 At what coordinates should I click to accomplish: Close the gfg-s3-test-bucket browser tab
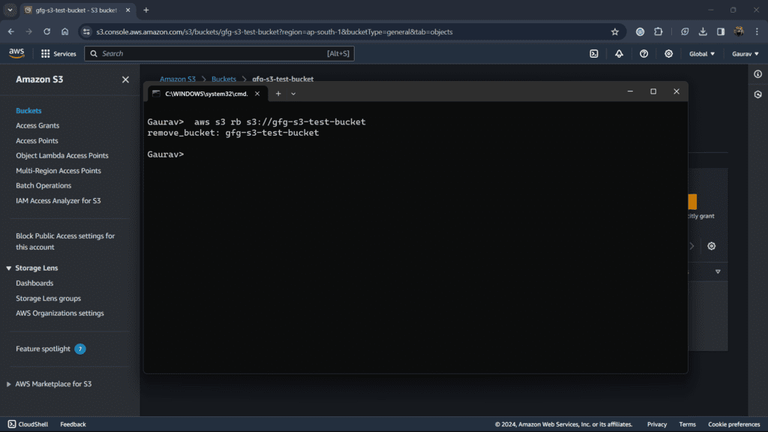tap(128, 10)
